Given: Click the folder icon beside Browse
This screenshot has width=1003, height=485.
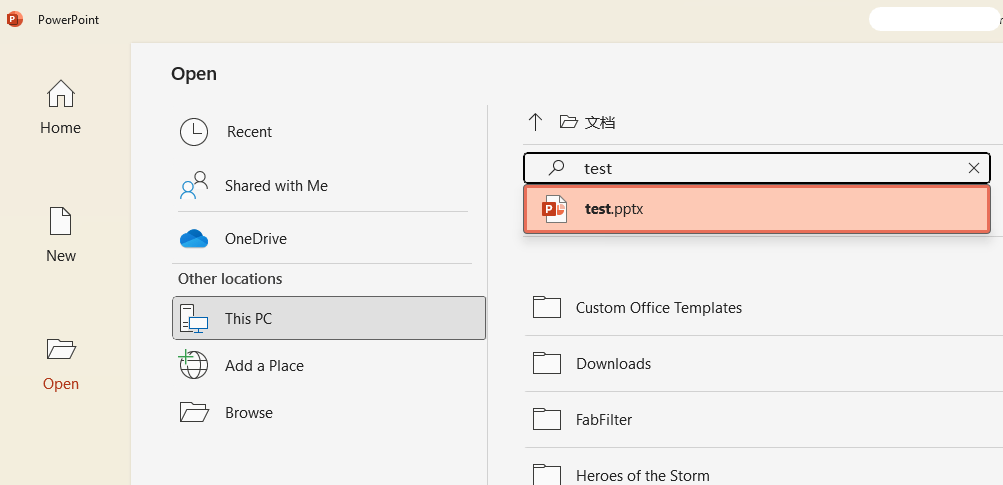Looking at the screenshot, I should (194, 412).
